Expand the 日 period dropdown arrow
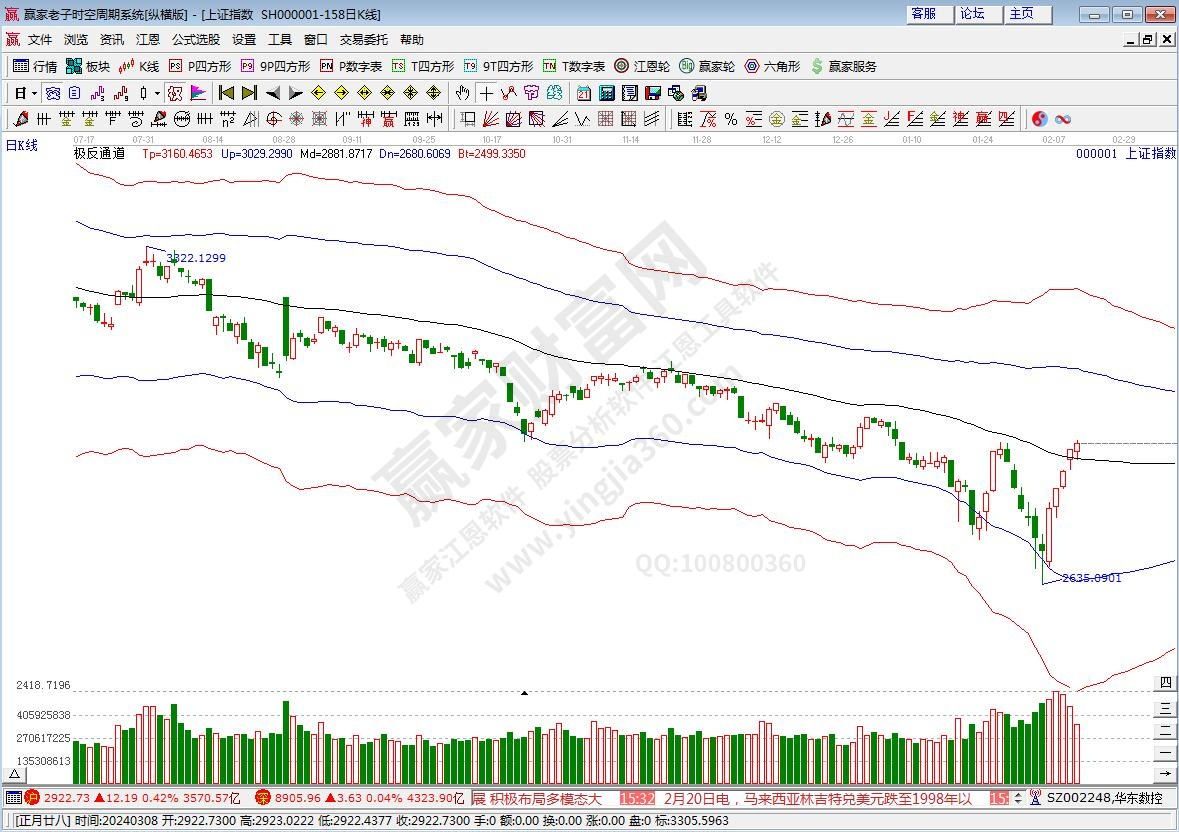 pyautogui.click(x=34, y=93)
